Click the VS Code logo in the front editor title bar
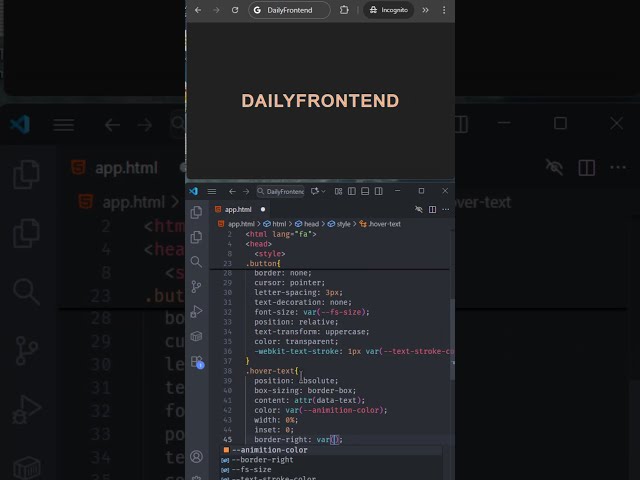The height and width of the screenshot is (480, 640). click(193, 191)
